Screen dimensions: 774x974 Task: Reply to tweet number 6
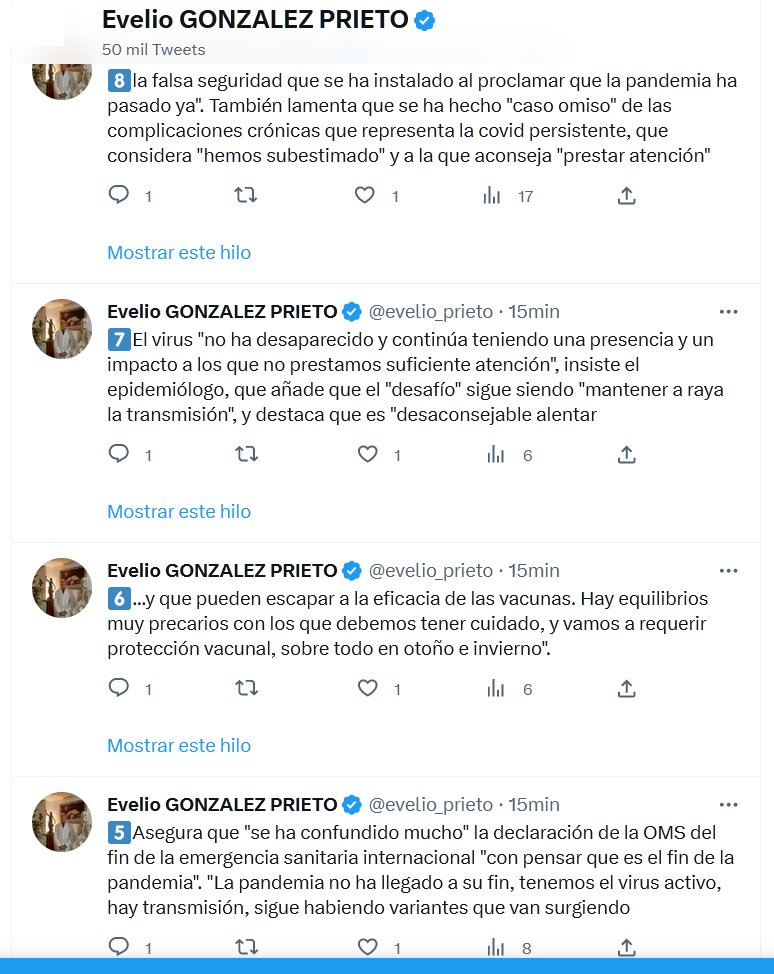[x=119, y=688]
